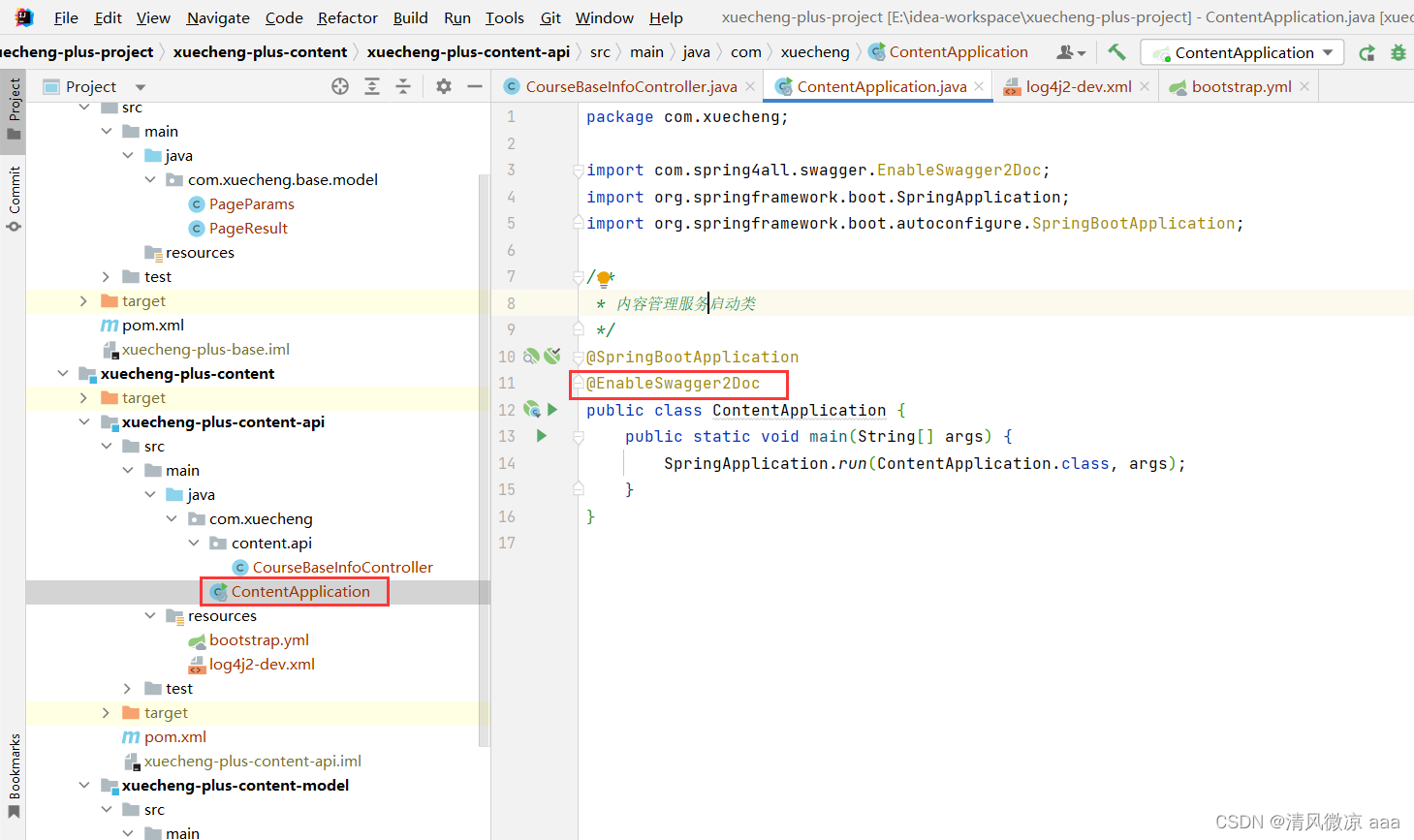Click the select opened file target icon
The width and height of the screenshot is (1414, 840).
point(340,86)
